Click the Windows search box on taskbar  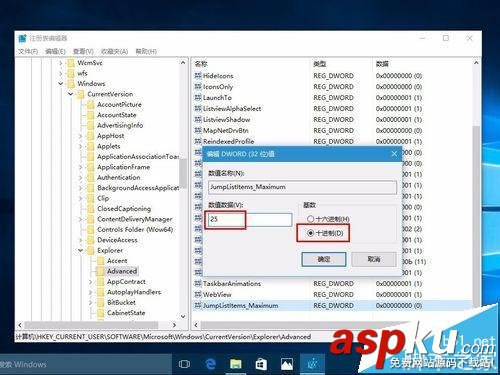point(85,364)
